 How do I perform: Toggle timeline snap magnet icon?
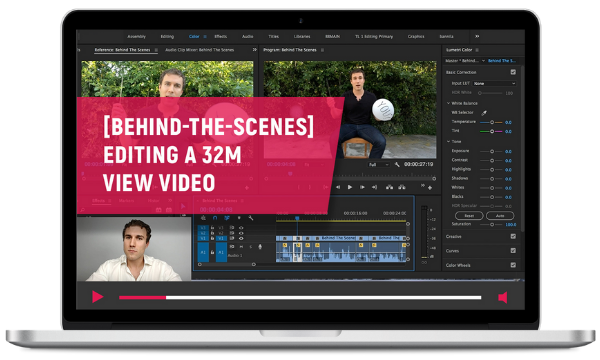click(x=215, y=218)
